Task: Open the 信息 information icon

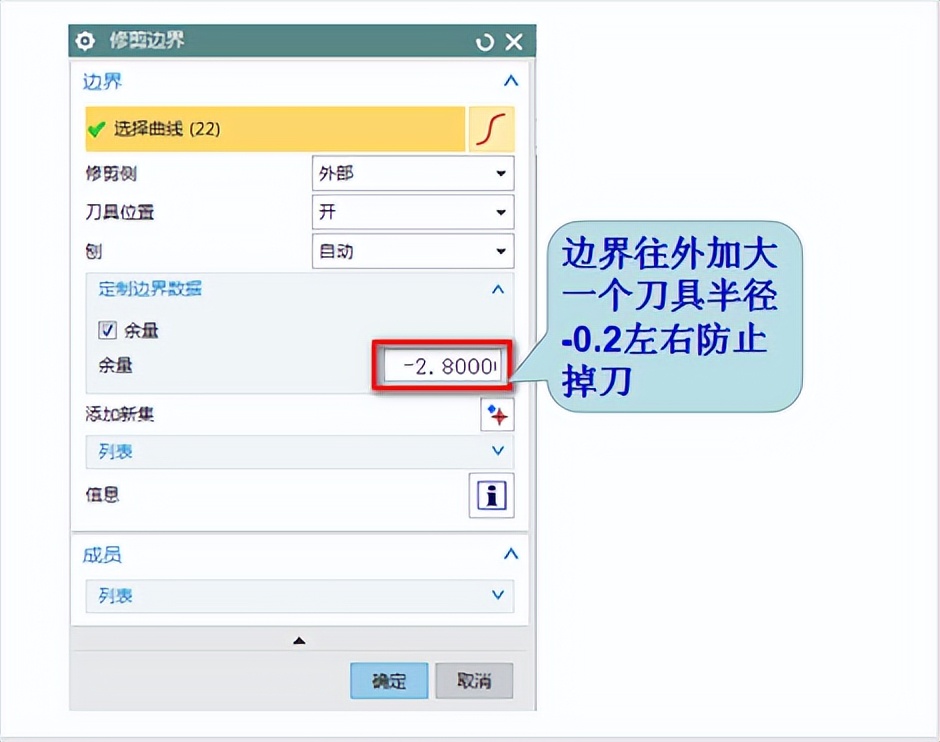Action: coord(491,495)
